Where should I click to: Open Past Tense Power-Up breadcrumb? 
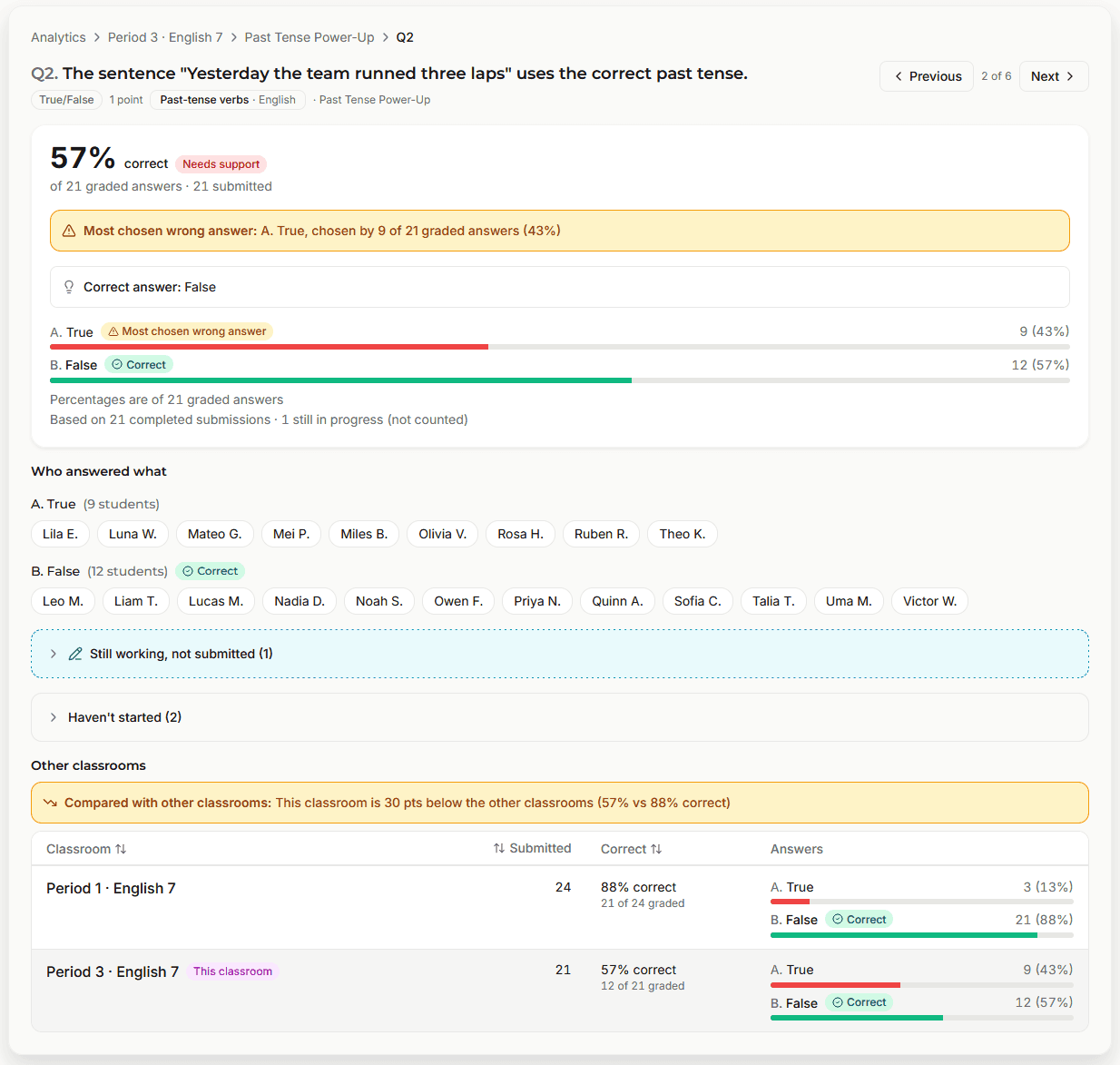point(309,37)
